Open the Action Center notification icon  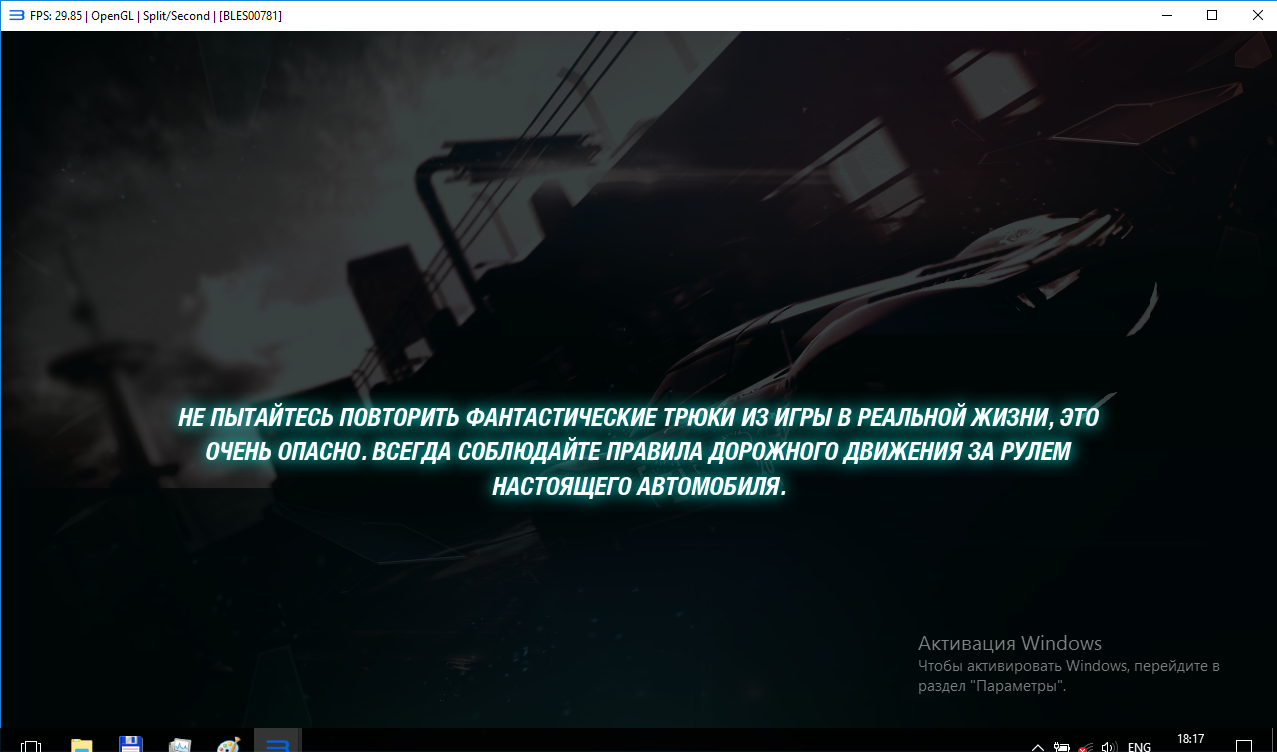[x=1244, y=746]
